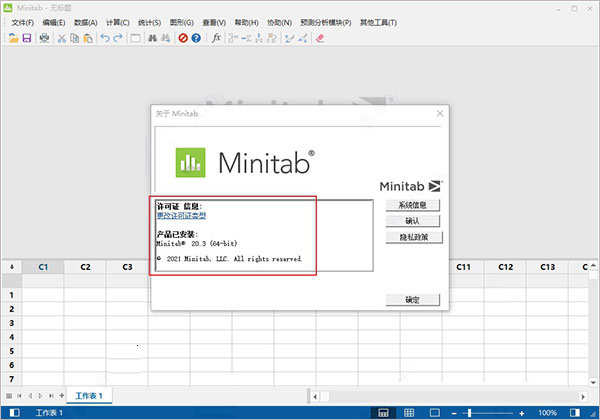
Task: Open the 编辑(E) menu
Action: (x=54, y=23)
